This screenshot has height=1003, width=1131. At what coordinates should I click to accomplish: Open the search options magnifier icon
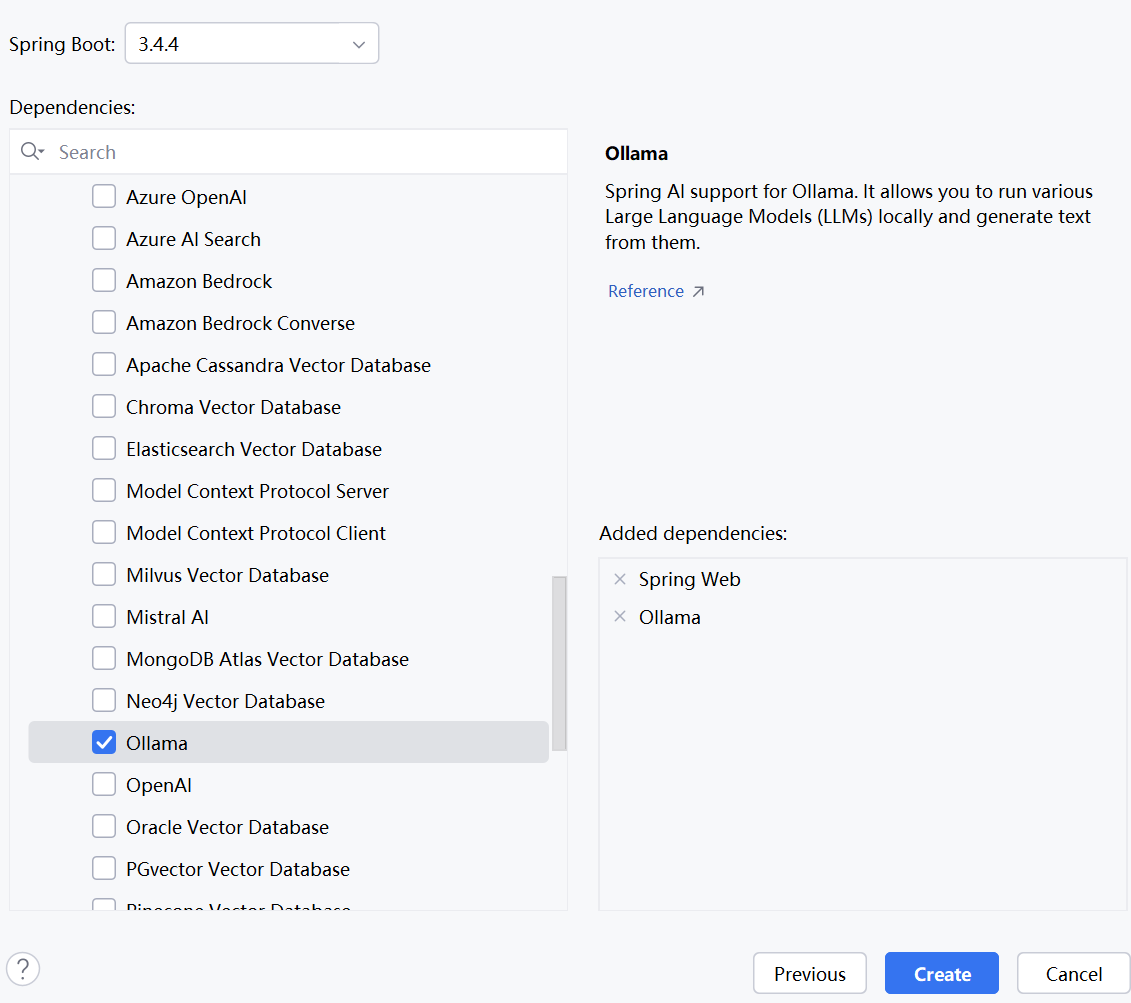[32, 151]
